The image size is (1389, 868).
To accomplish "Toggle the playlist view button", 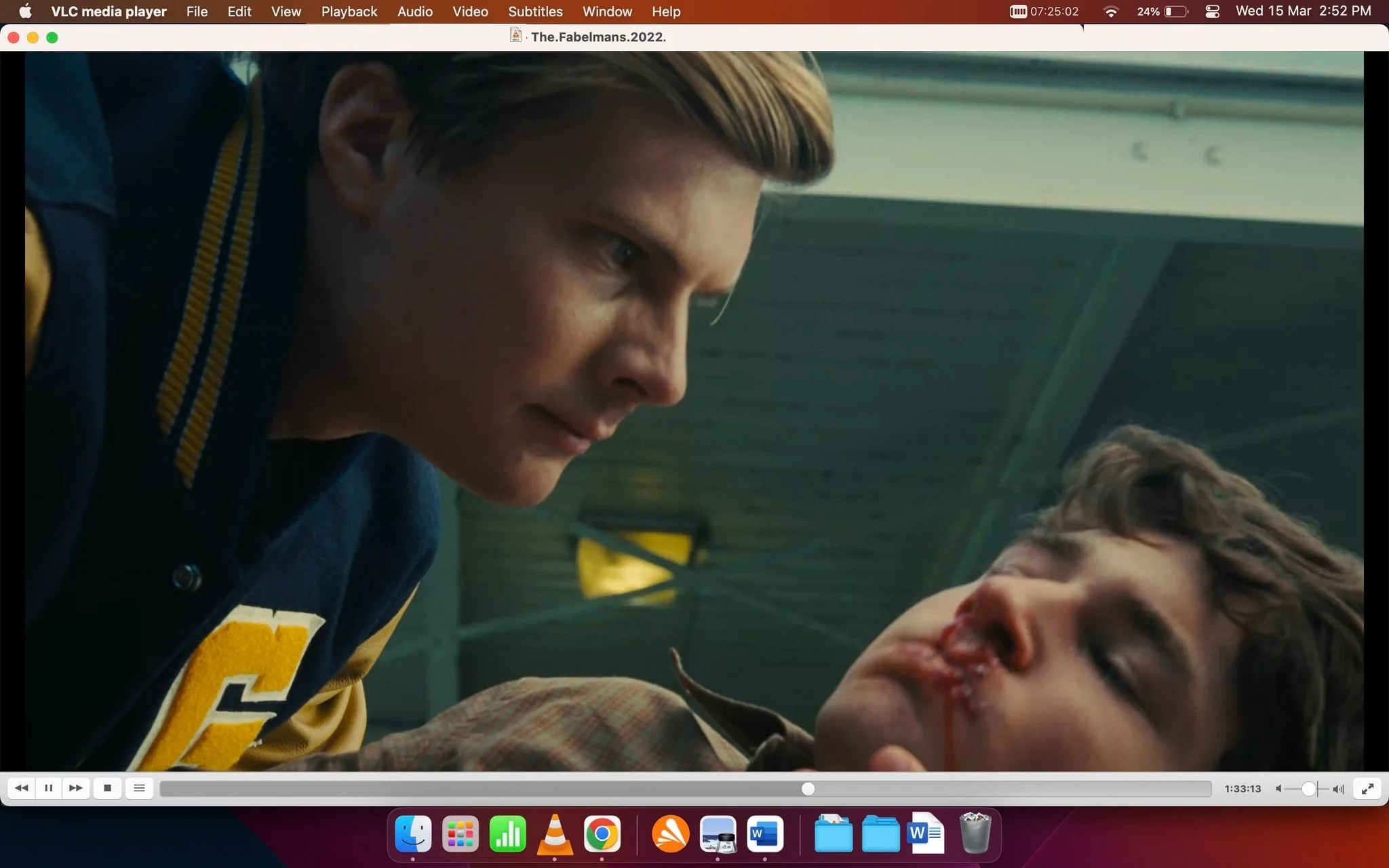I will pos(139,788).
